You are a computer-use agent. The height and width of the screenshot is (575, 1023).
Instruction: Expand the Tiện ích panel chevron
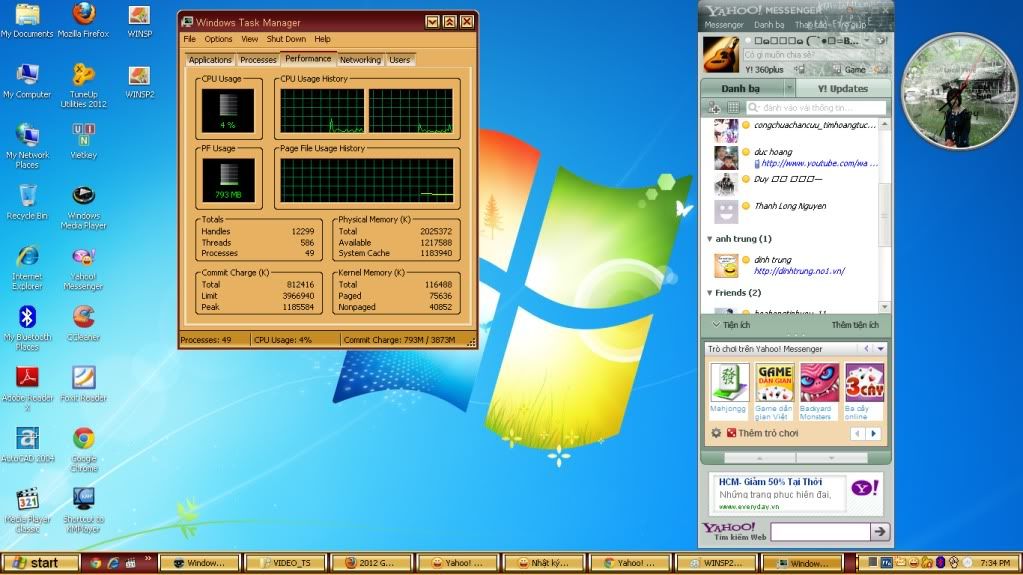click(716, 324)
